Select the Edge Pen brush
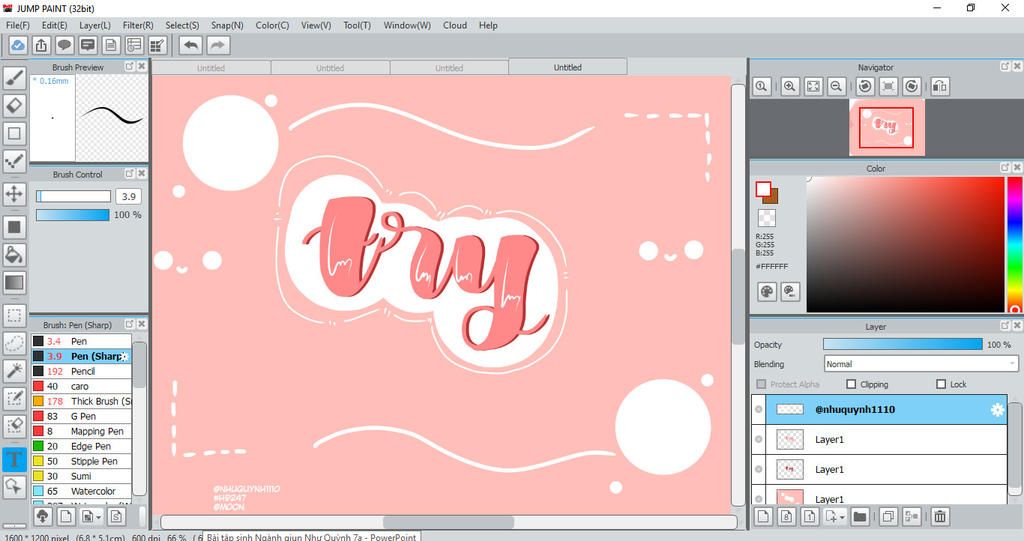Viewport: 1024px width, 541px height. tap(82, 446)
